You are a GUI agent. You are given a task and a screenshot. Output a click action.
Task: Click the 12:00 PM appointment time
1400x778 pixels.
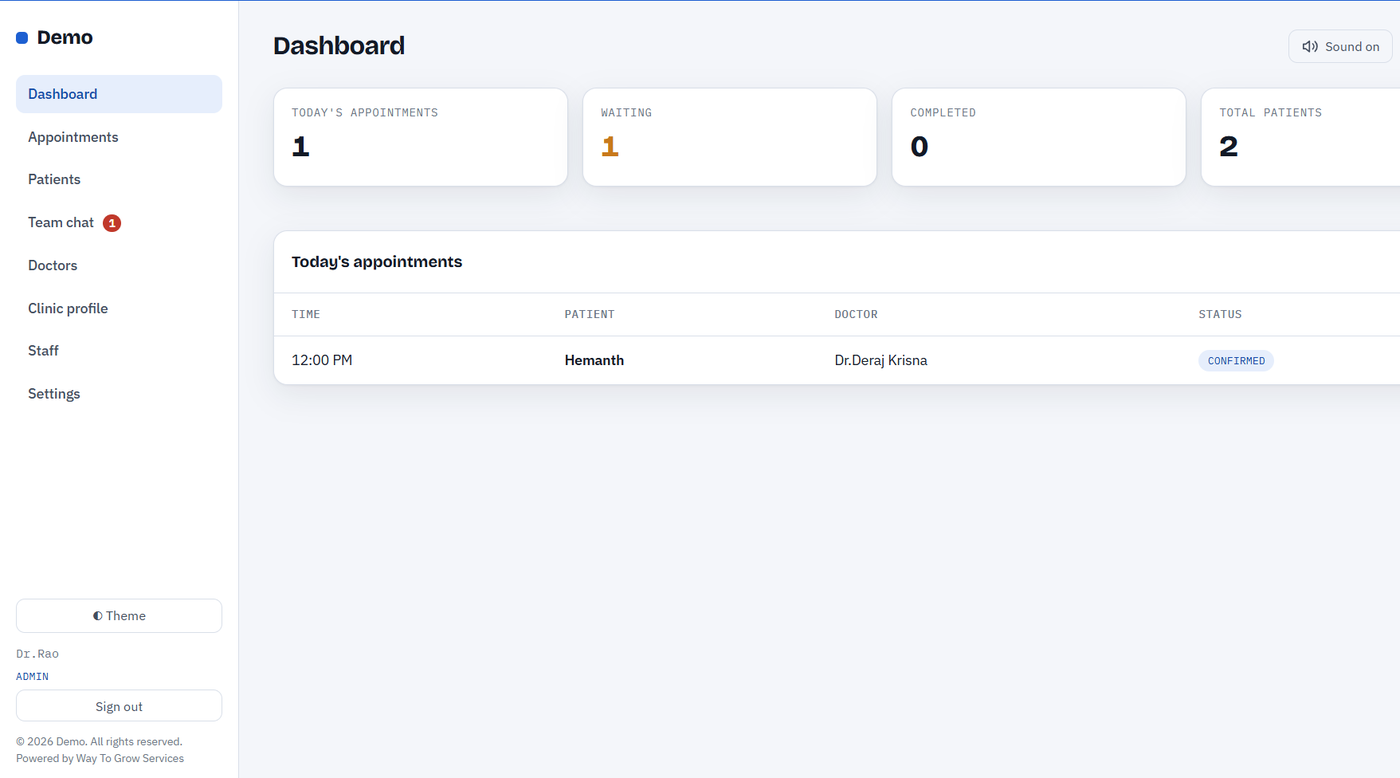[x=322, y=360]
